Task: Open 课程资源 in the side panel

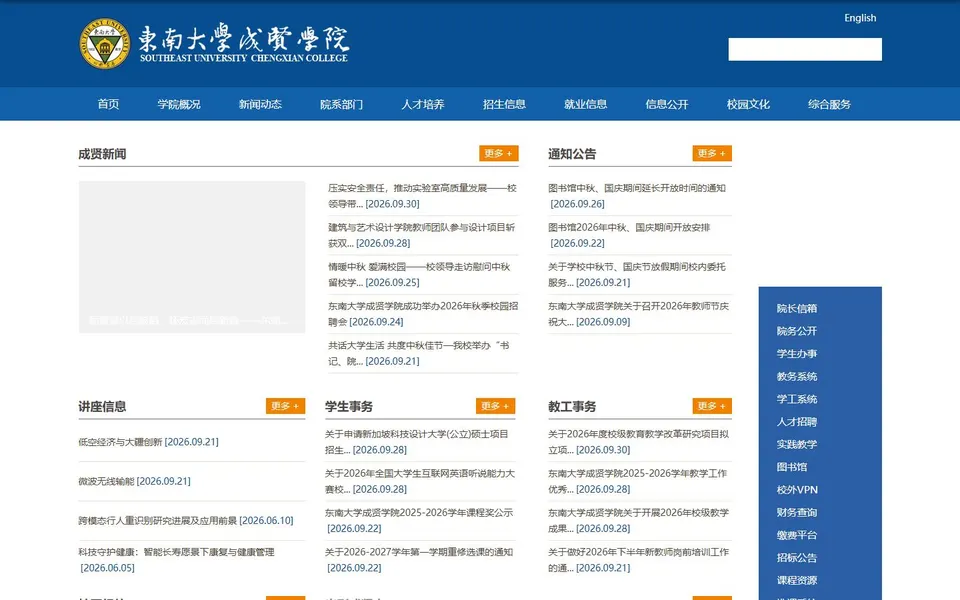Action: [x=797, y=580]
